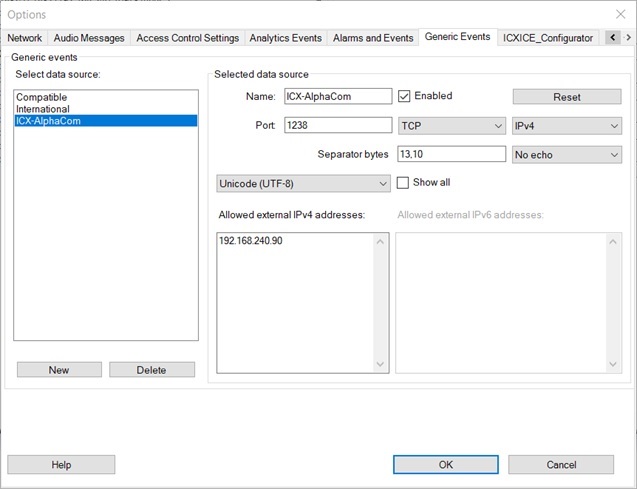Expand the IPv4 address type dropdown
The height and width of the screenshot is (489, 637).
(566, 126)
